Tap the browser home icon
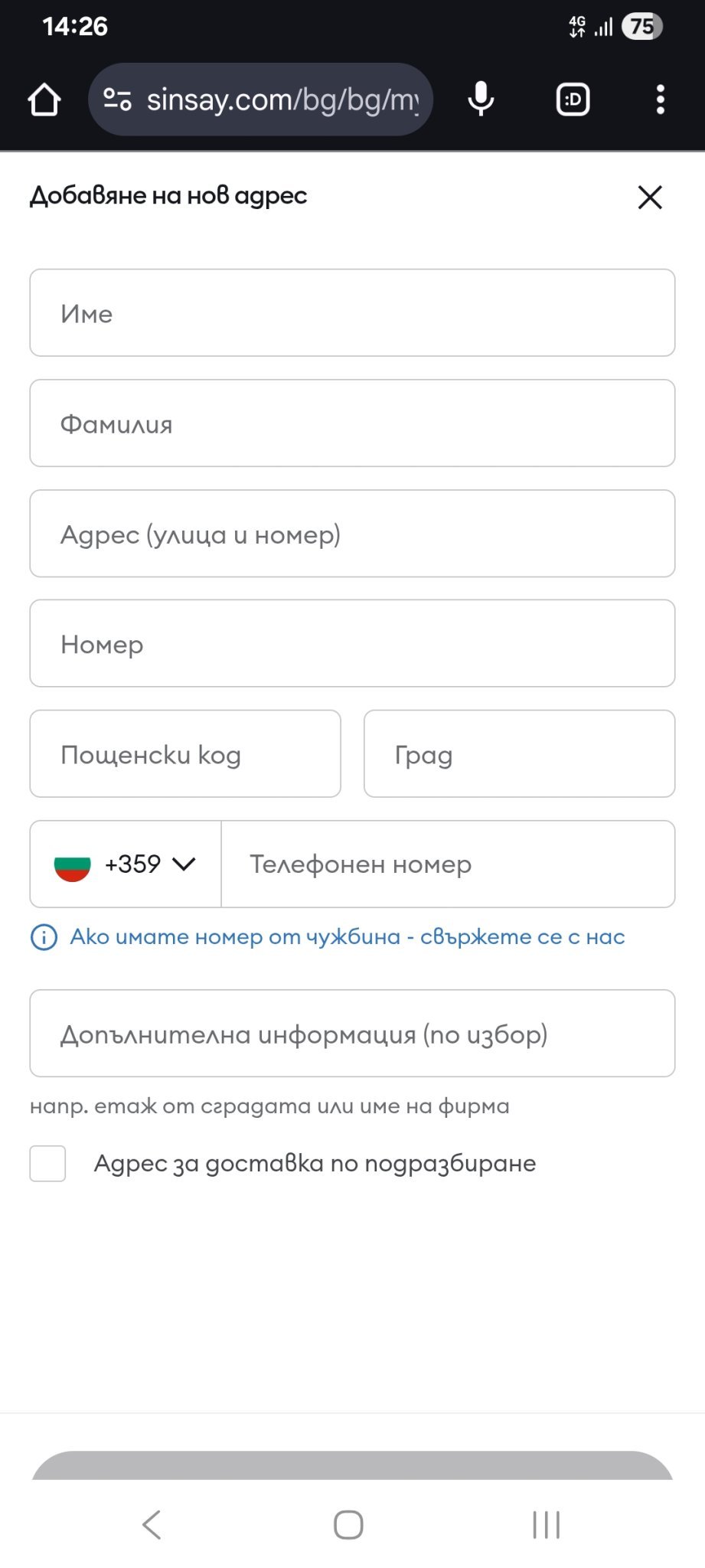705x1568 pixels. click(44, 100)
